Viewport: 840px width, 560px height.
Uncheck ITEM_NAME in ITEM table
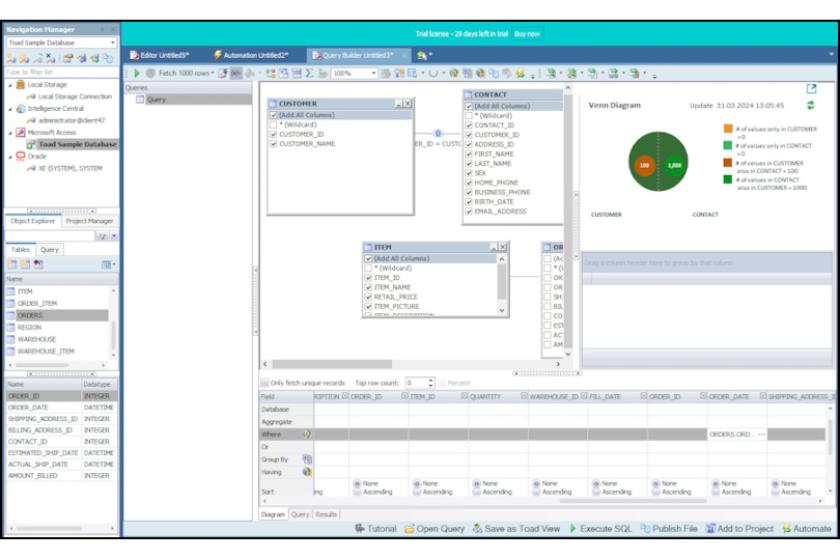pos(368,288)
